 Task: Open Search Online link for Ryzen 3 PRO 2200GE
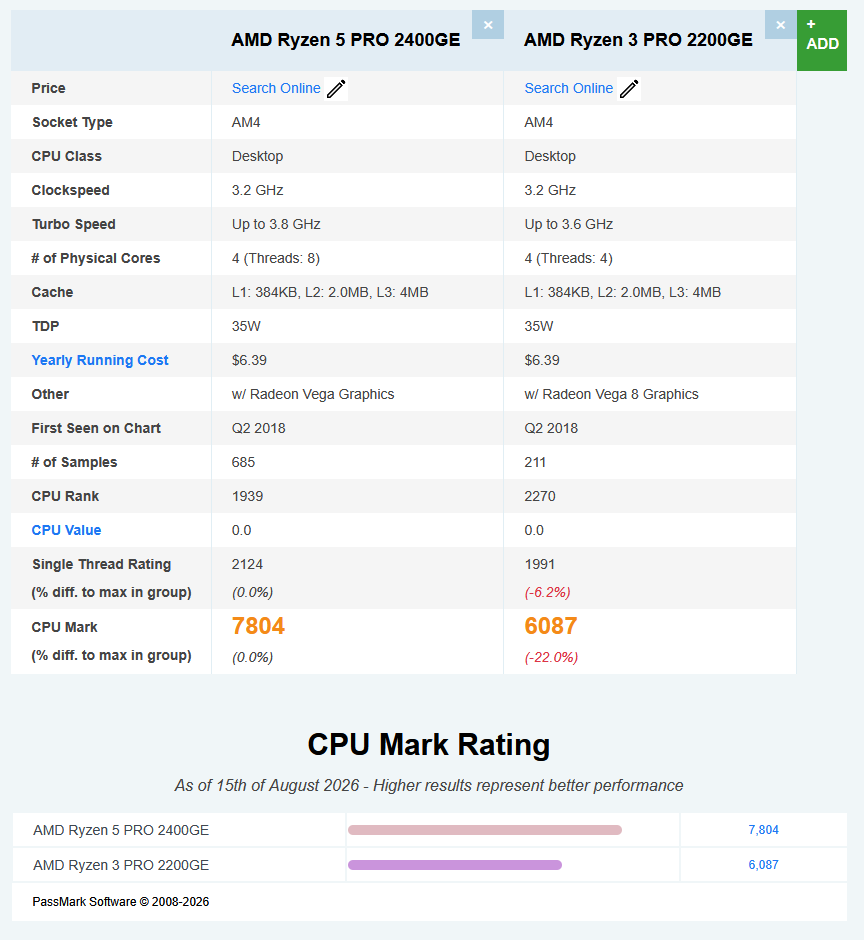568,88
